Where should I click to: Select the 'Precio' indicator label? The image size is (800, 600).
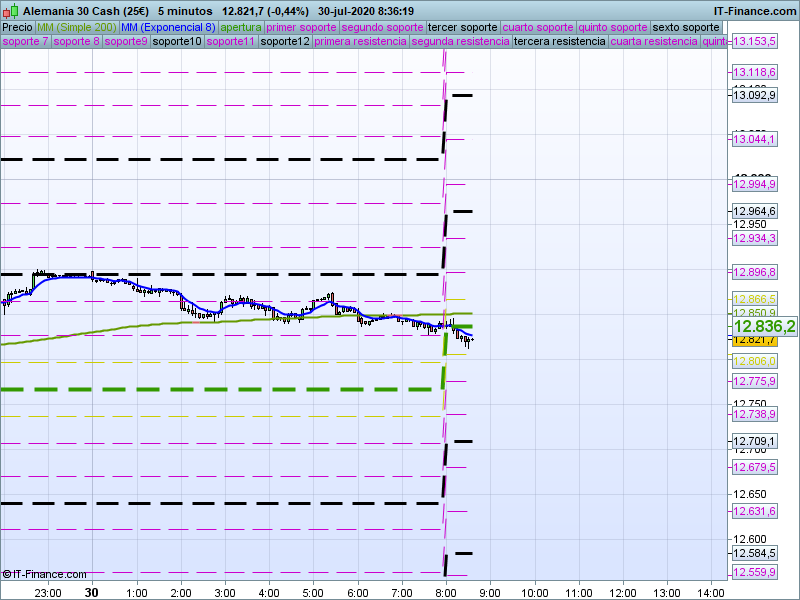coord(17,27)
